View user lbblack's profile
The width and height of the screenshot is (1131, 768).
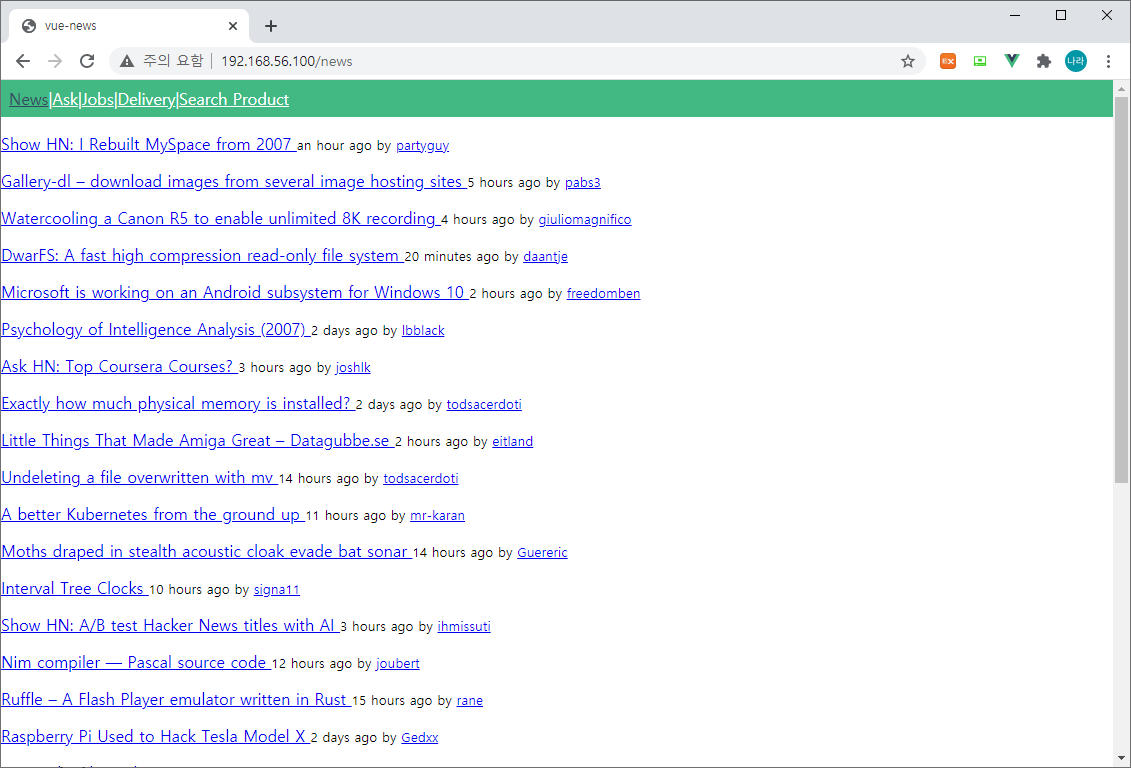coord(423,330)
